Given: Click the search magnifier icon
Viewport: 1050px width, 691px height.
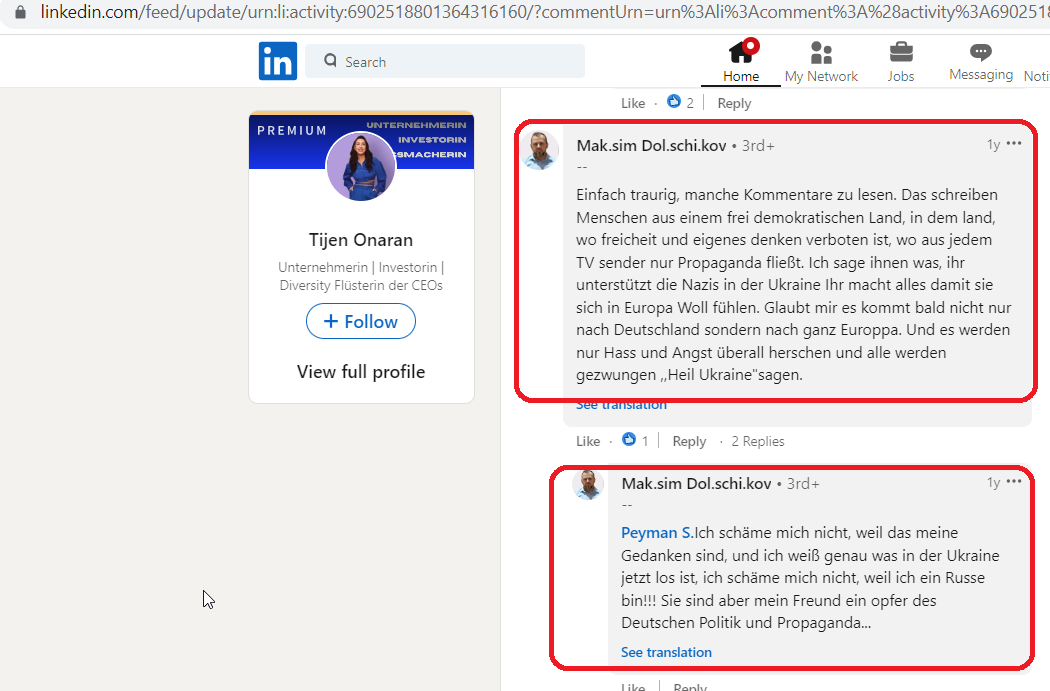Looking at the screenshot, I should [x=330, y=61].
